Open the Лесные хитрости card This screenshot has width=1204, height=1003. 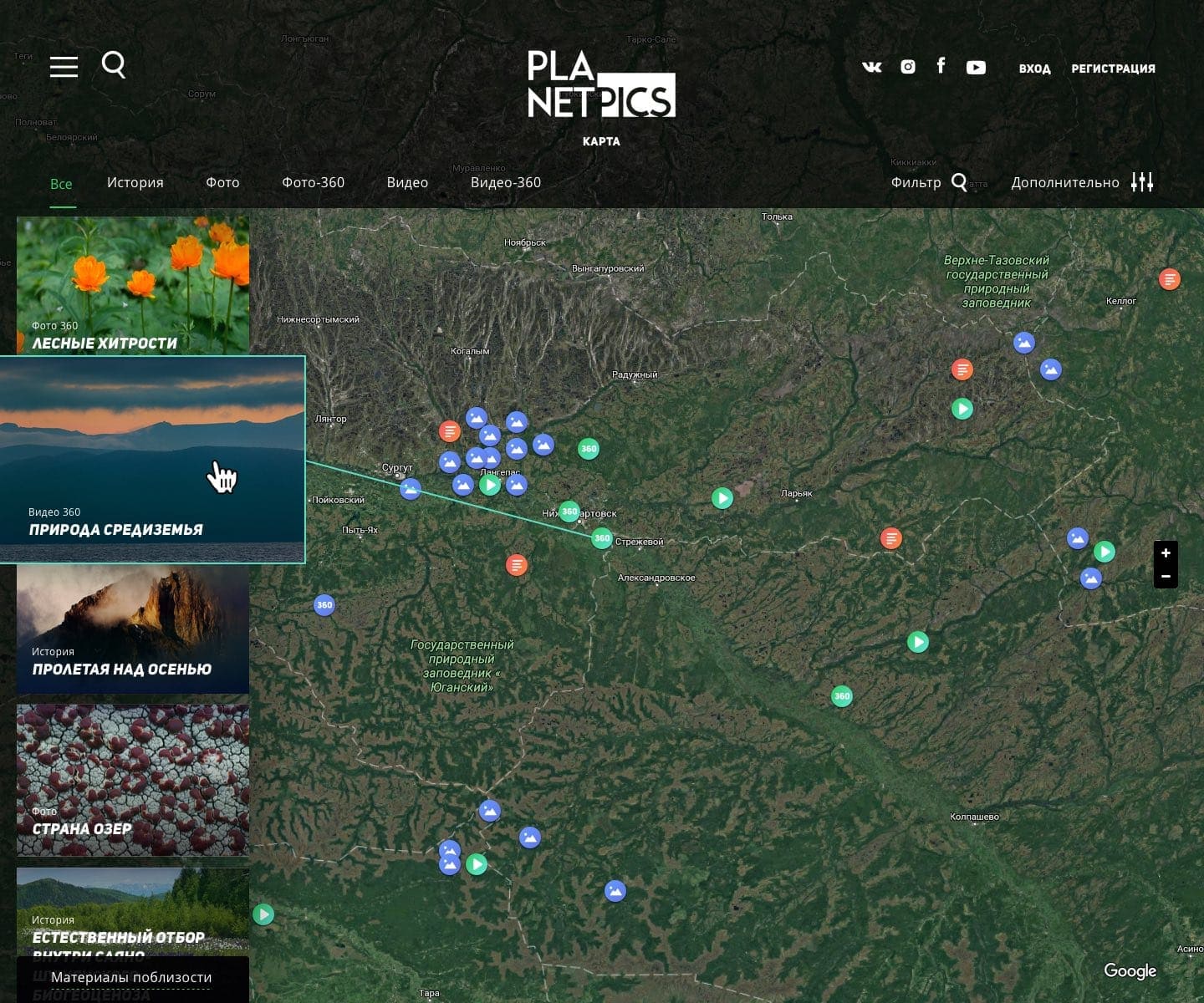point(133,284)
